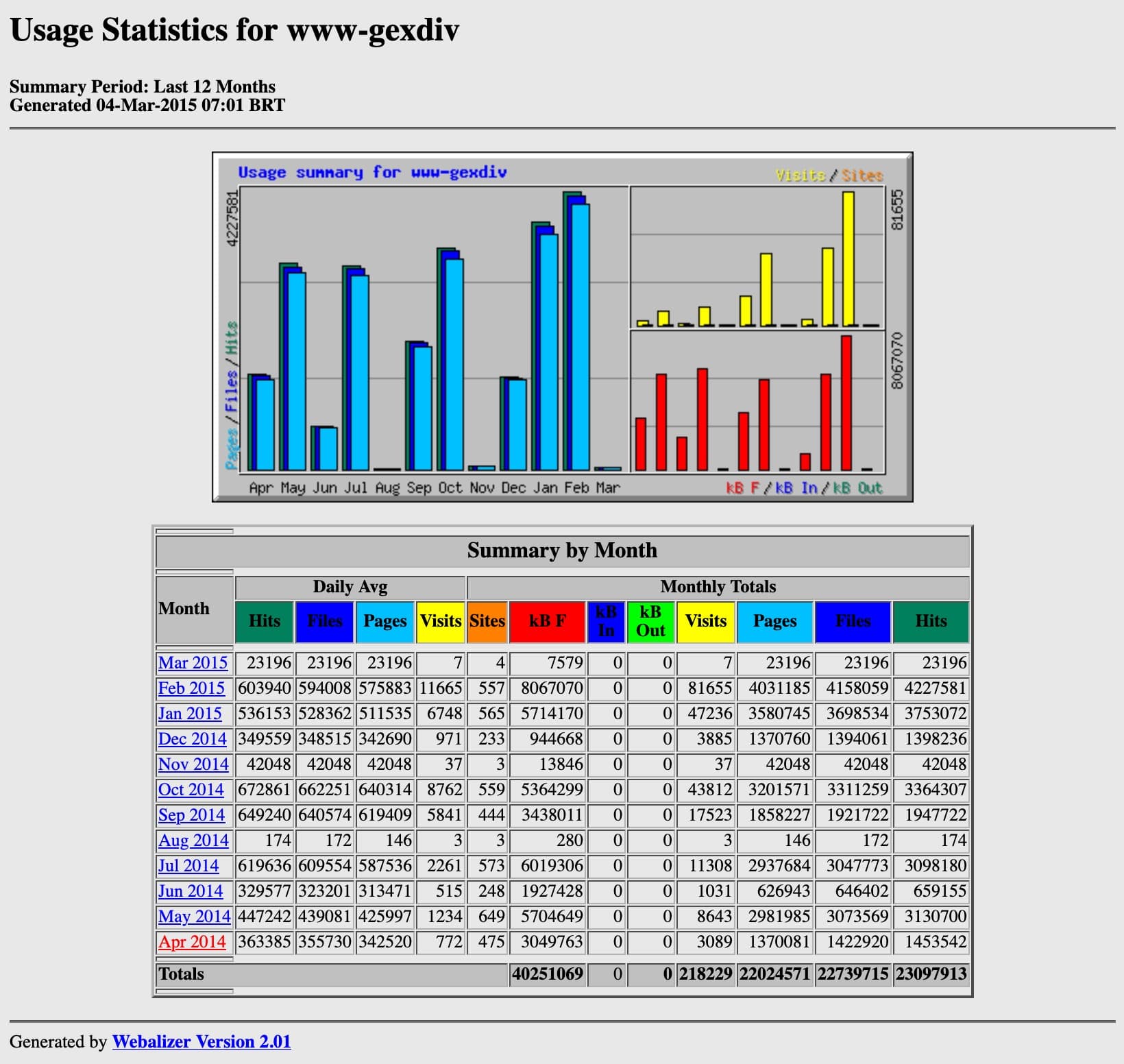Click Jan 2015 kB F value 5714170
The height and width of the screenshot is (1064, 1124).
tap(552, 714)
